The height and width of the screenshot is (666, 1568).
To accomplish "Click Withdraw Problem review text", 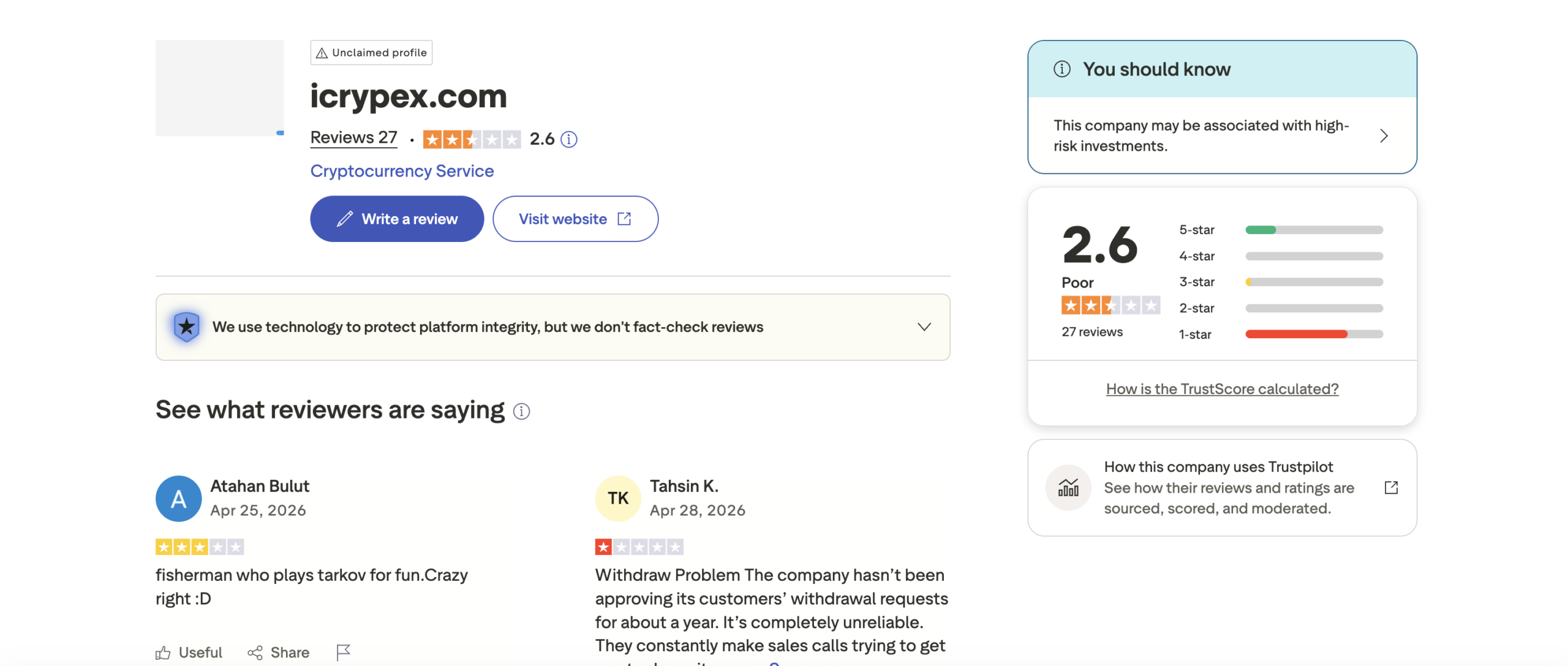I will [772, 615].
